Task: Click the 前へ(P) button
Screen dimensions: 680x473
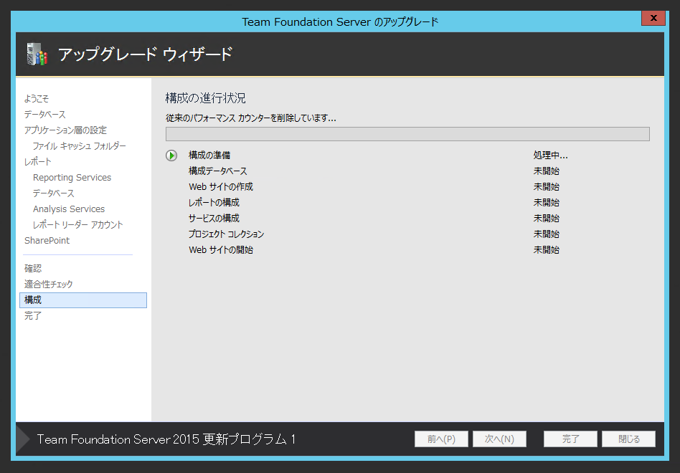Action: 441,439
